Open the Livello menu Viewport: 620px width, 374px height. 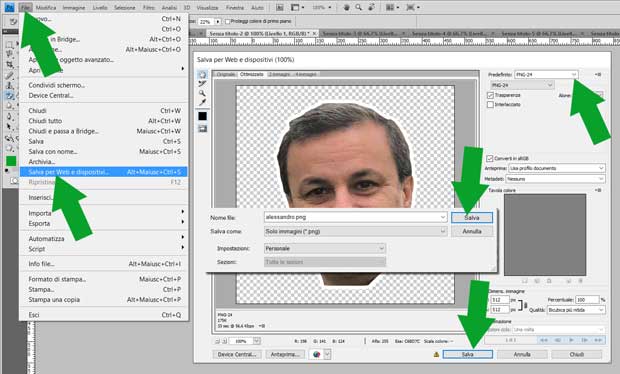[100, 8]
